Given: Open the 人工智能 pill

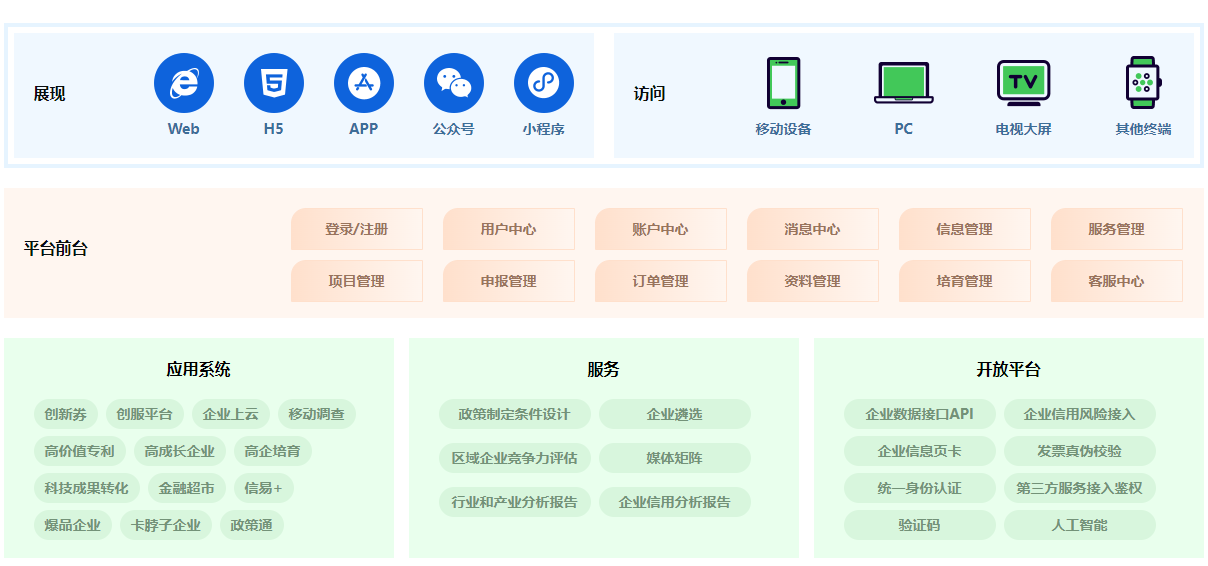Looking at the screenshot, I should pyautogui.click(x=1080, y=525).
